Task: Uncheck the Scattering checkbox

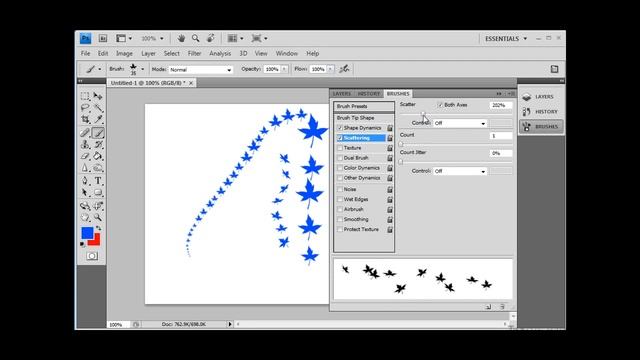Action: [340, 138]
